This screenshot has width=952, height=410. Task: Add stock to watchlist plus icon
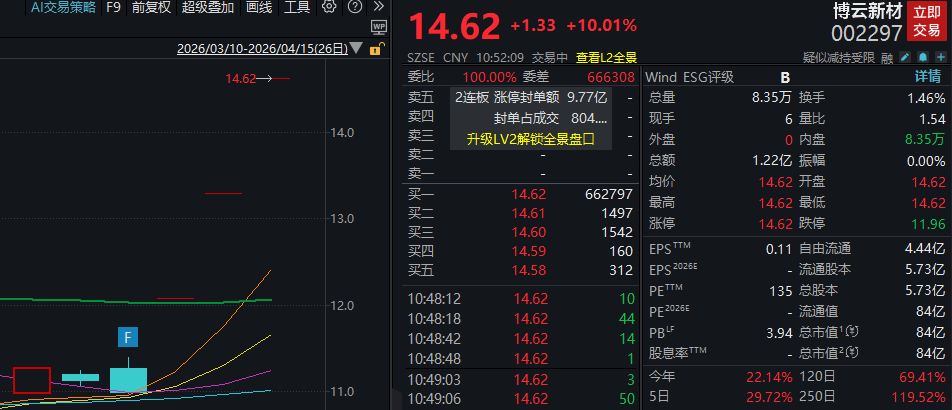tap(941, 58)
